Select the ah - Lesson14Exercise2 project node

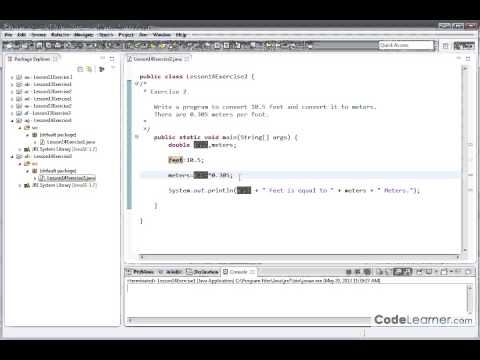[44, 156]
